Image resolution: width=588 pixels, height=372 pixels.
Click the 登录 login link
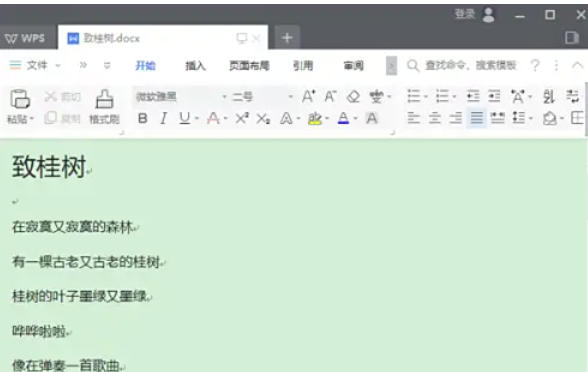[465, 14]
